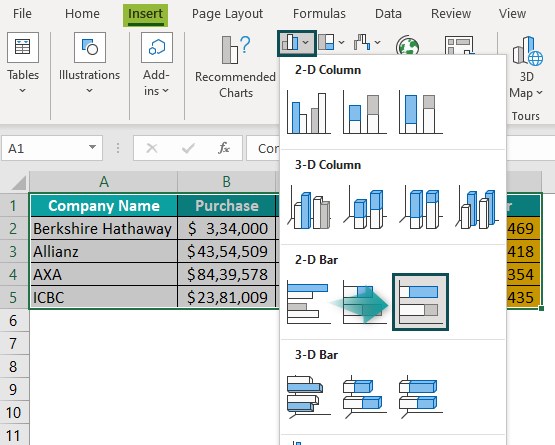
Task: Go to the Review tab
Action: click(451, 14)
